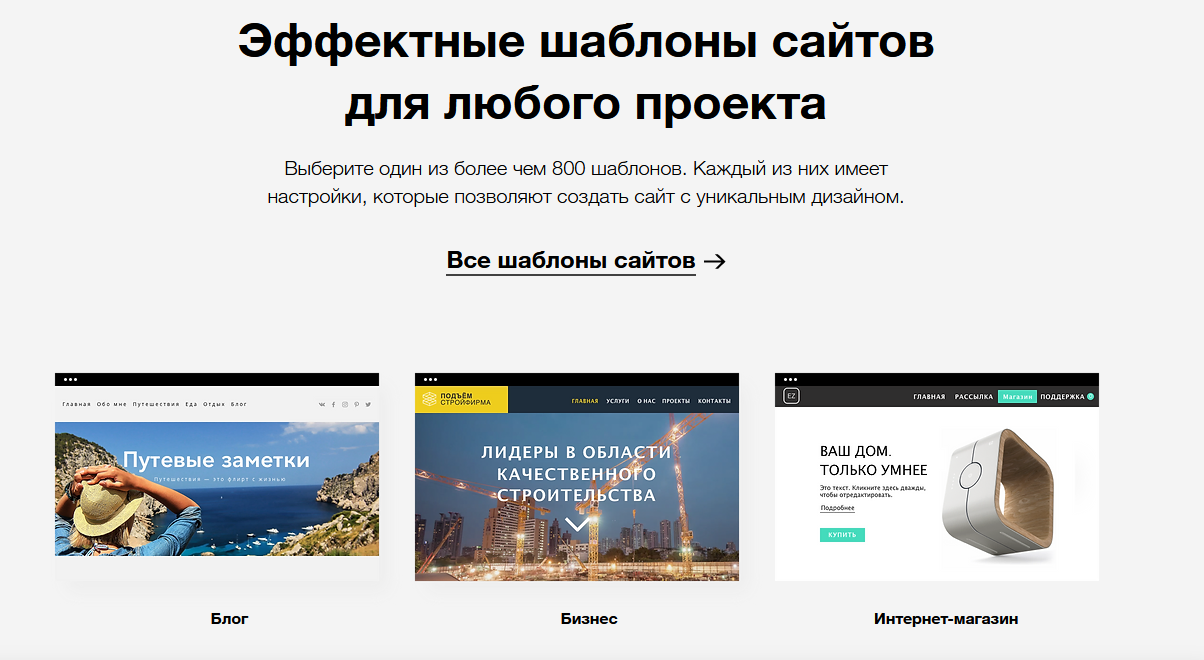Click the down chevron on the construction banner
This screenshot has width=1204, height=660.
(577, 524)
